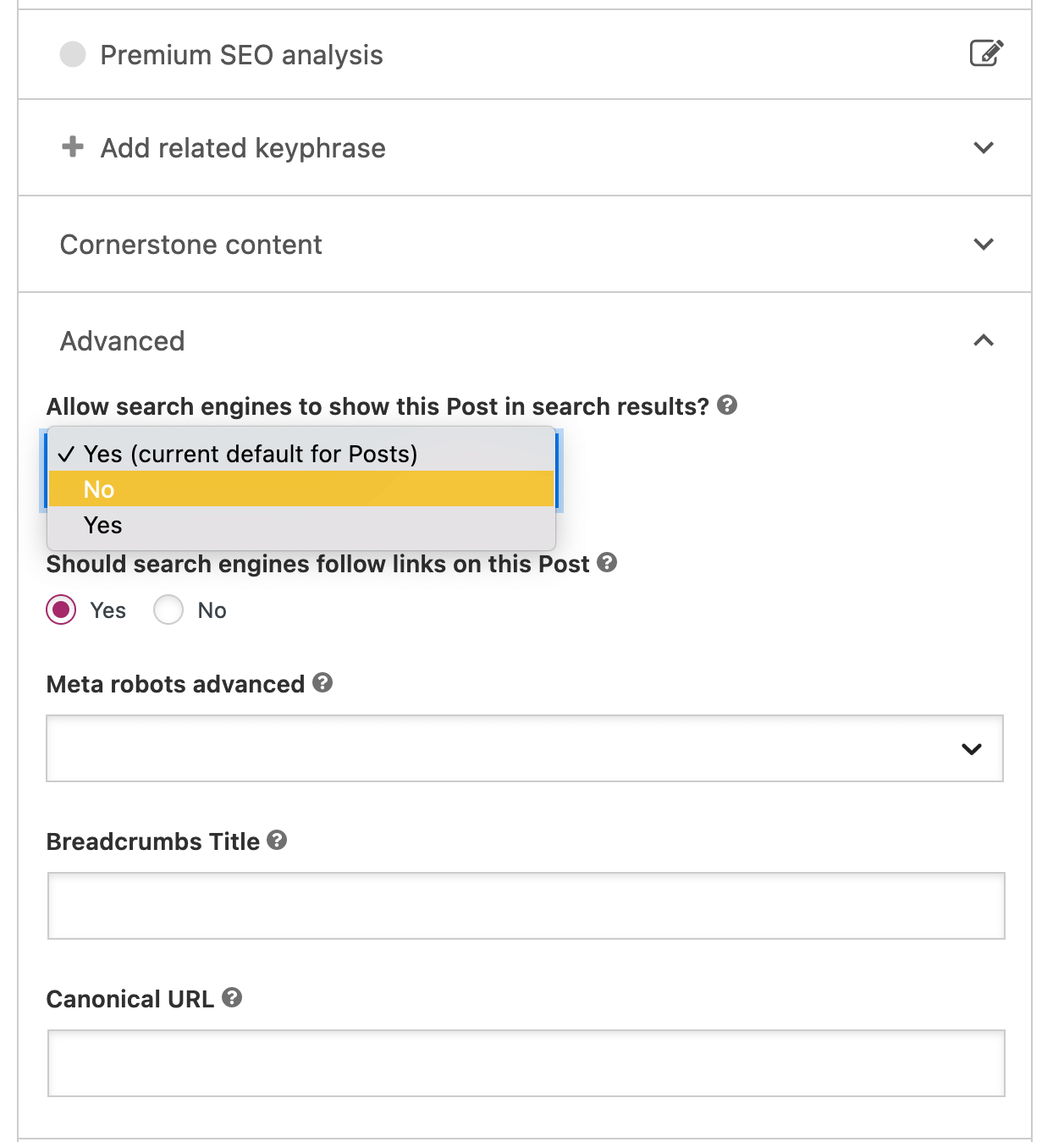Click the Premium SEO analysis label
The height and width of the screenshot is (1142, 1064).
pyautogui.click(x=242, y=53)
